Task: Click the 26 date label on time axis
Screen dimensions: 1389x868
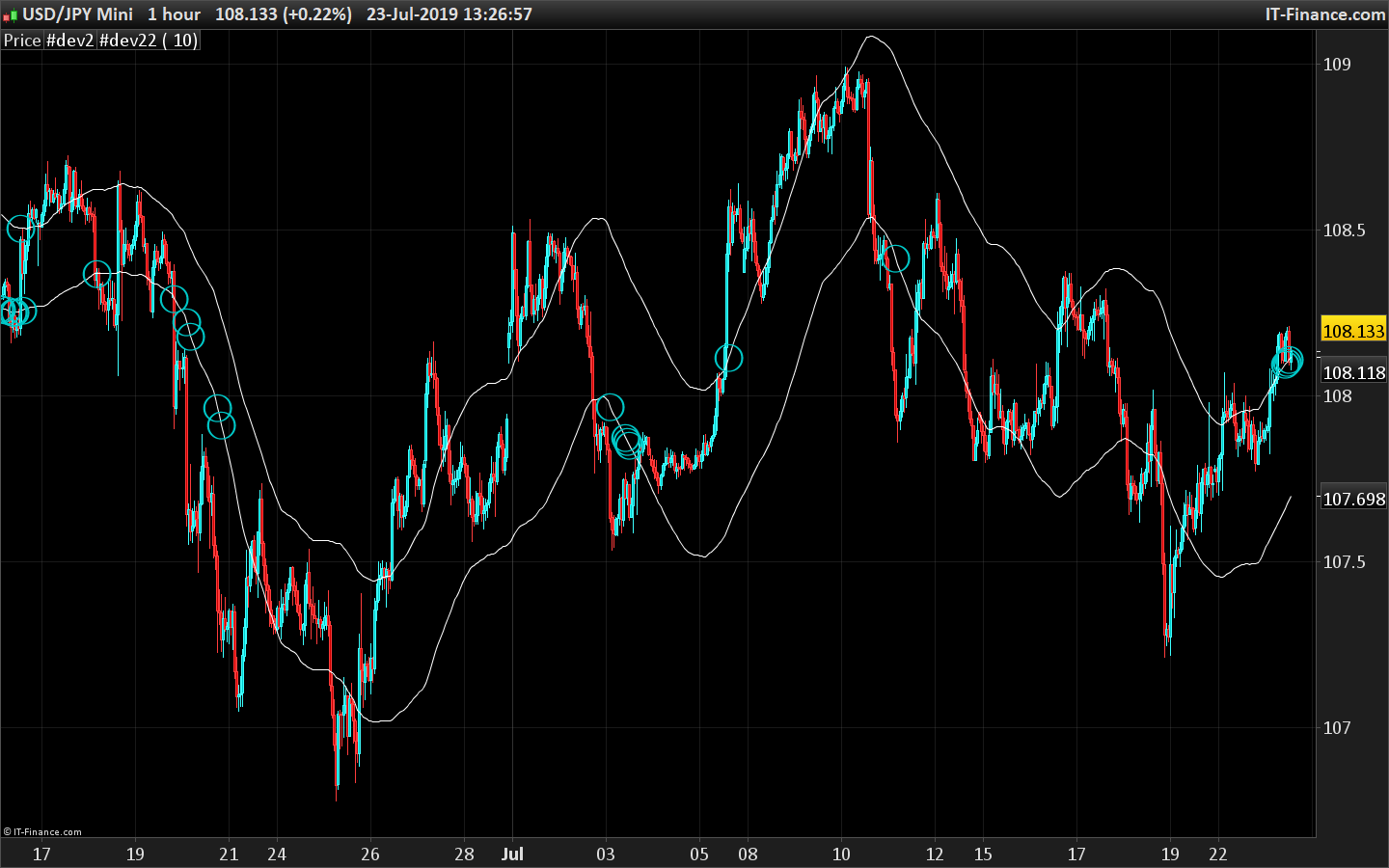Action: pyautogui.click(x=370, y=854)
